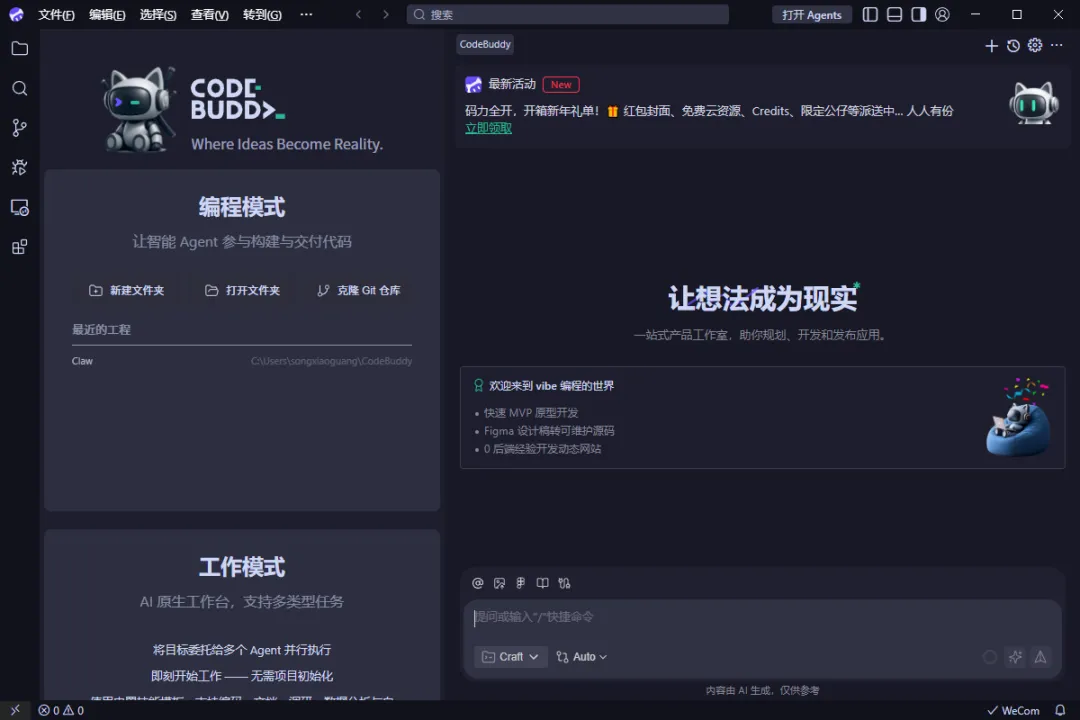1080x720 pixels.
Task: Click the robot mascot in activity banner
Action: pos(1033,103)
